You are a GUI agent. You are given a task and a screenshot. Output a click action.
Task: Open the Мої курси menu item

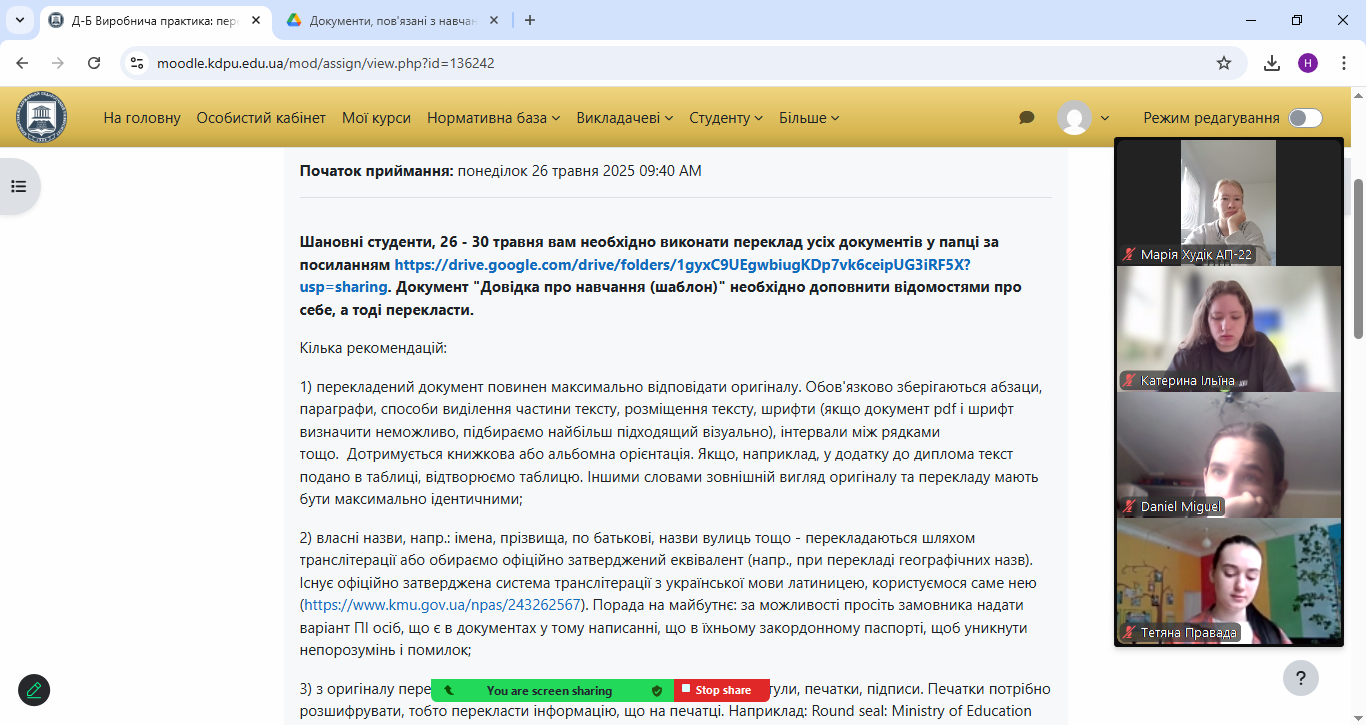pyautogui.click(x=376, y=118)
